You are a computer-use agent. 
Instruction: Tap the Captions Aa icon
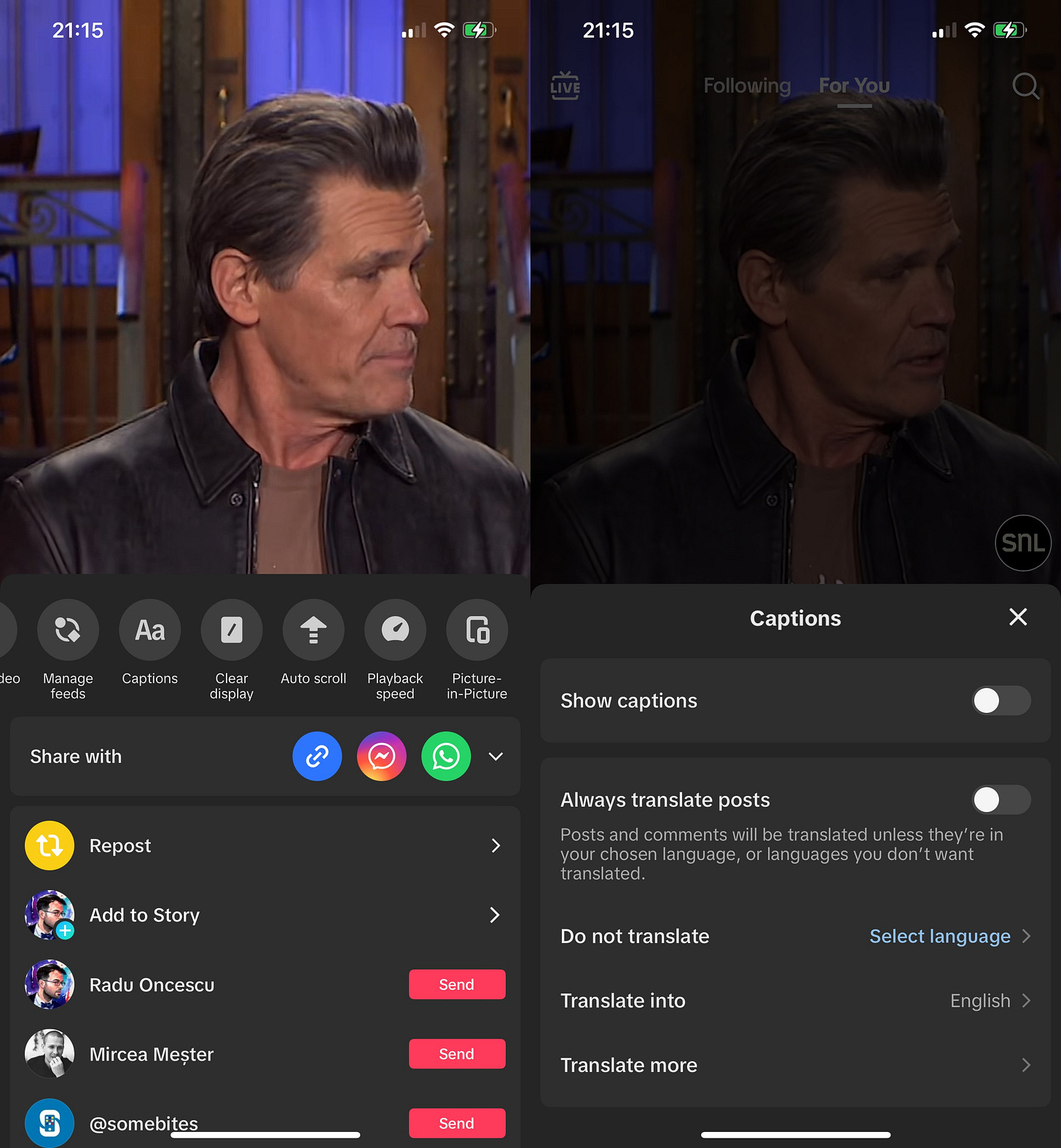[150, 630]
